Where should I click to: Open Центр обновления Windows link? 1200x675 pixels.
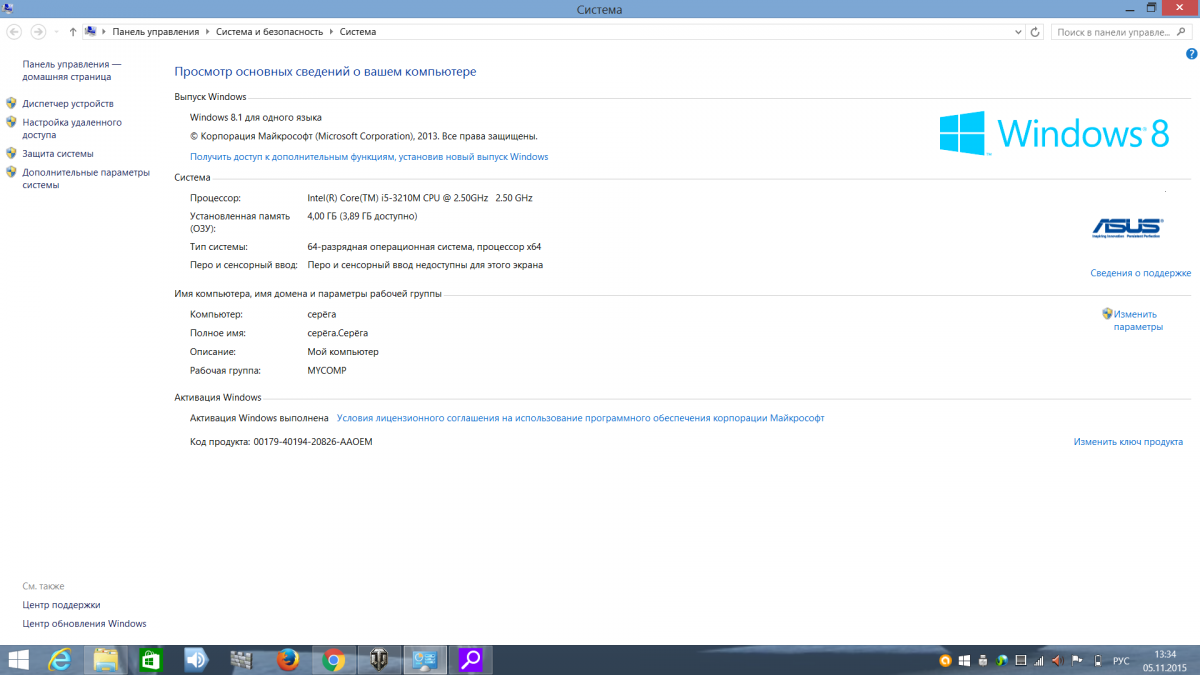point(84,624)
